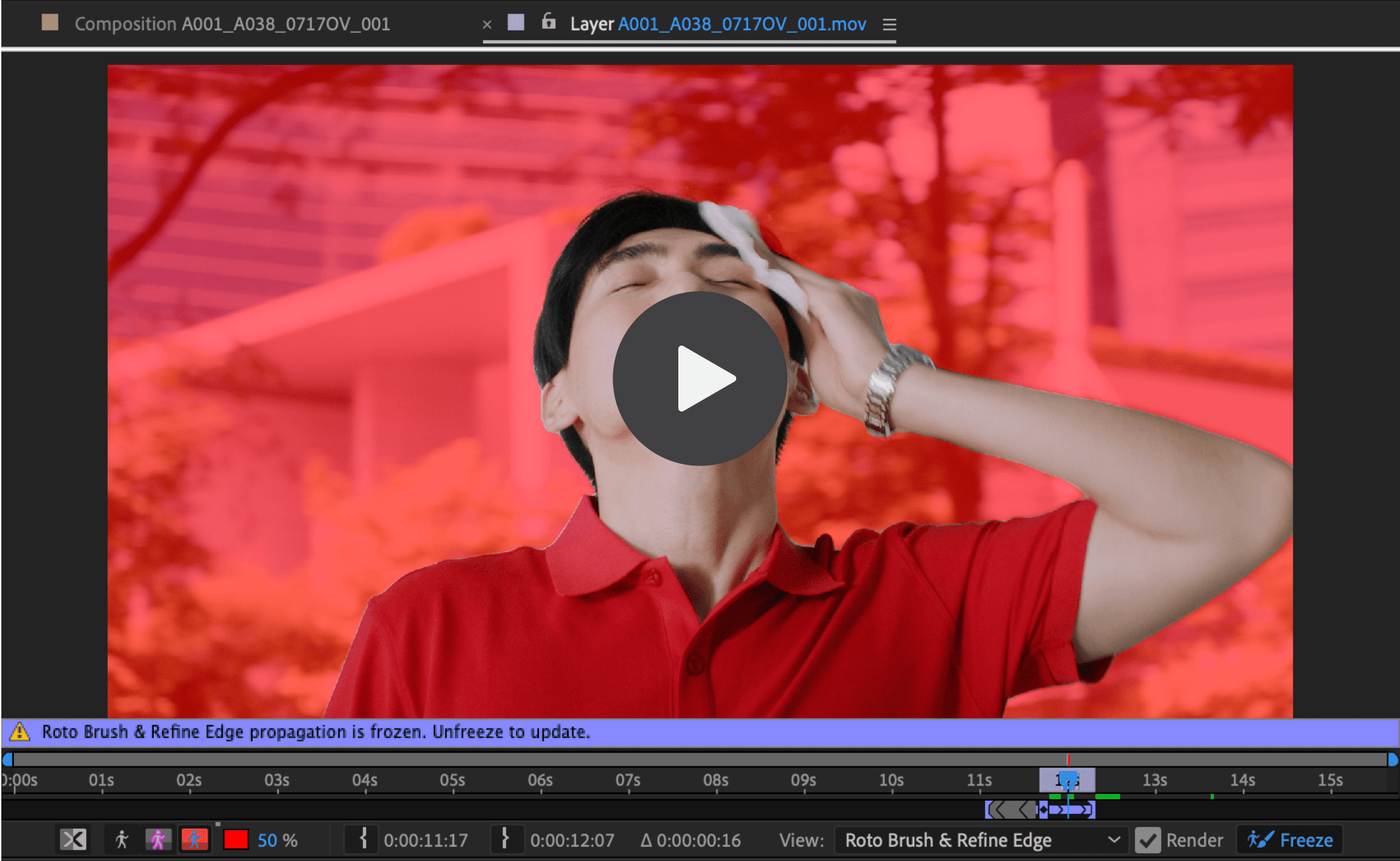Set Out point with right bracket icon
Screen dimensions: 1400x861
[x=505, y=839]
